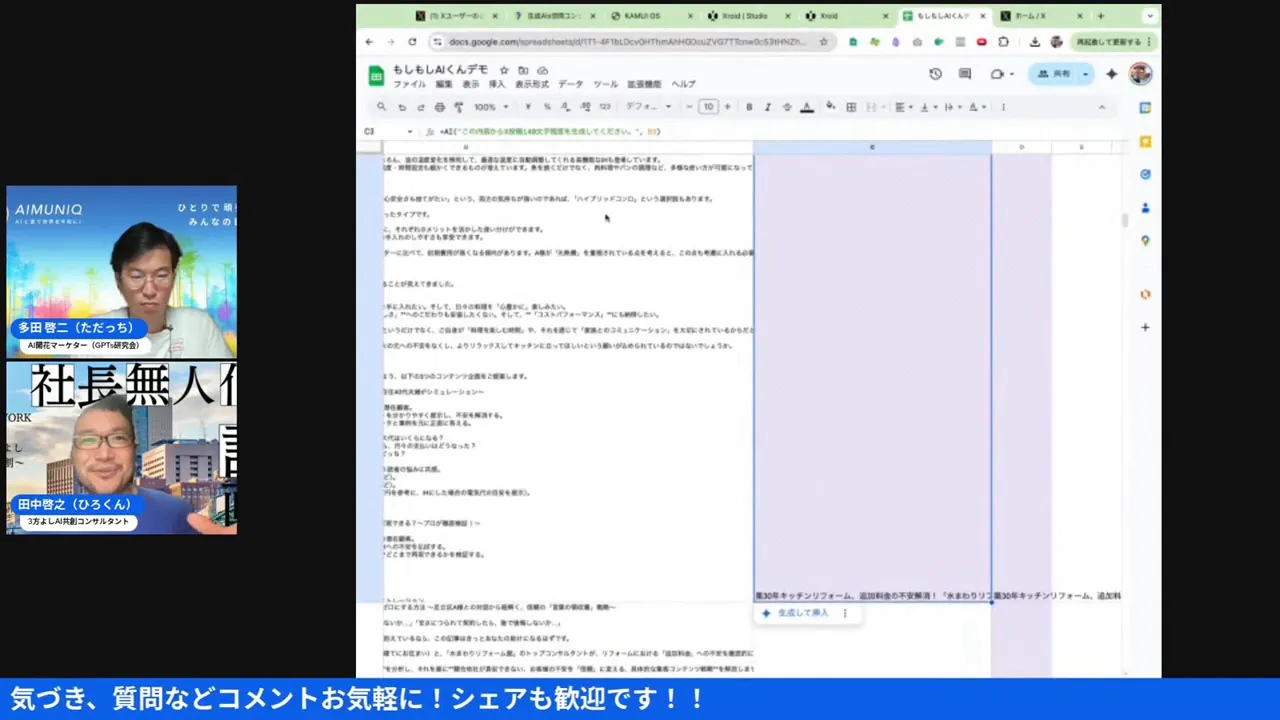Check the cloud save status icon

[543, 70]
